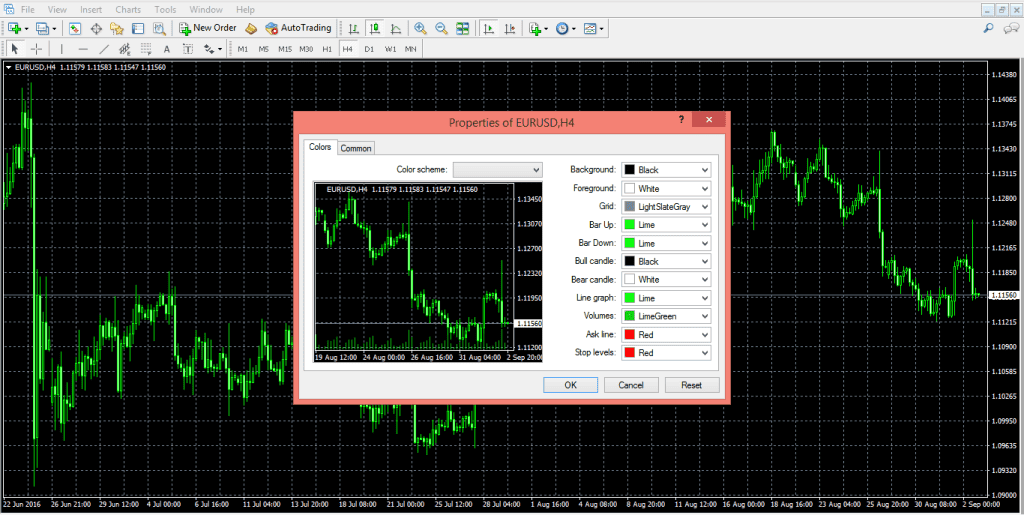Open the Bull candle color dropdown

666,261
